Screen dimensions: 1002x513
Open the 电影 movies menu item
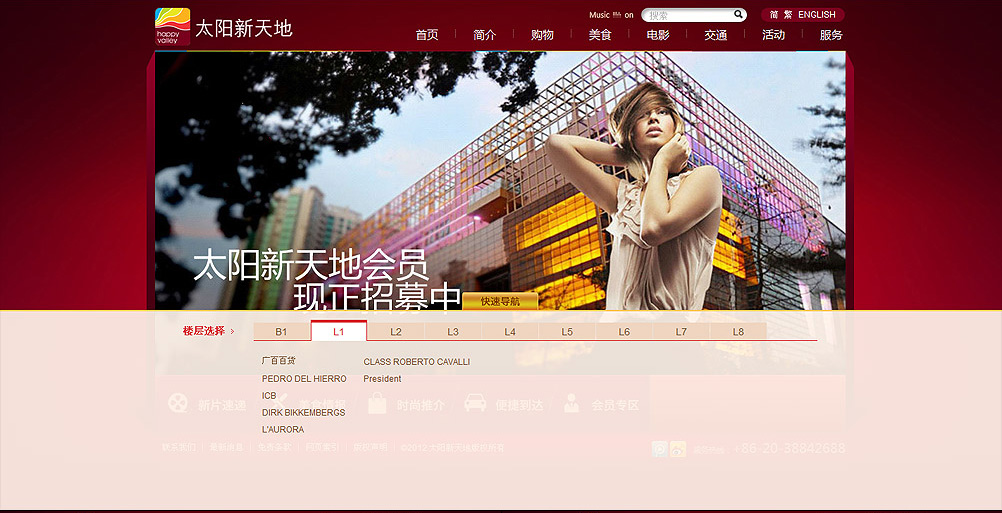click(x=658, y=35)
